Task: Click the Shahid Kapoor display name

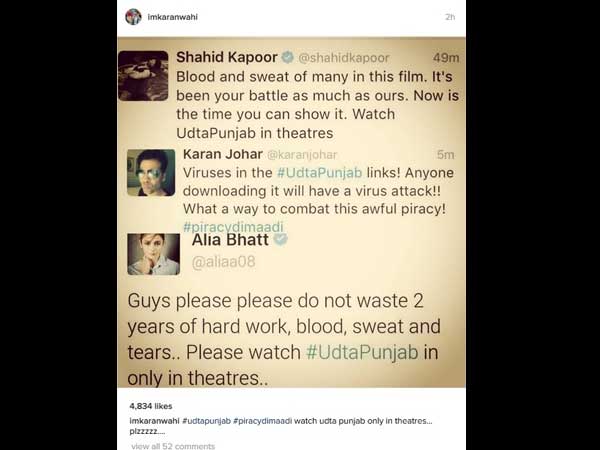Action: tap(227, 57)
